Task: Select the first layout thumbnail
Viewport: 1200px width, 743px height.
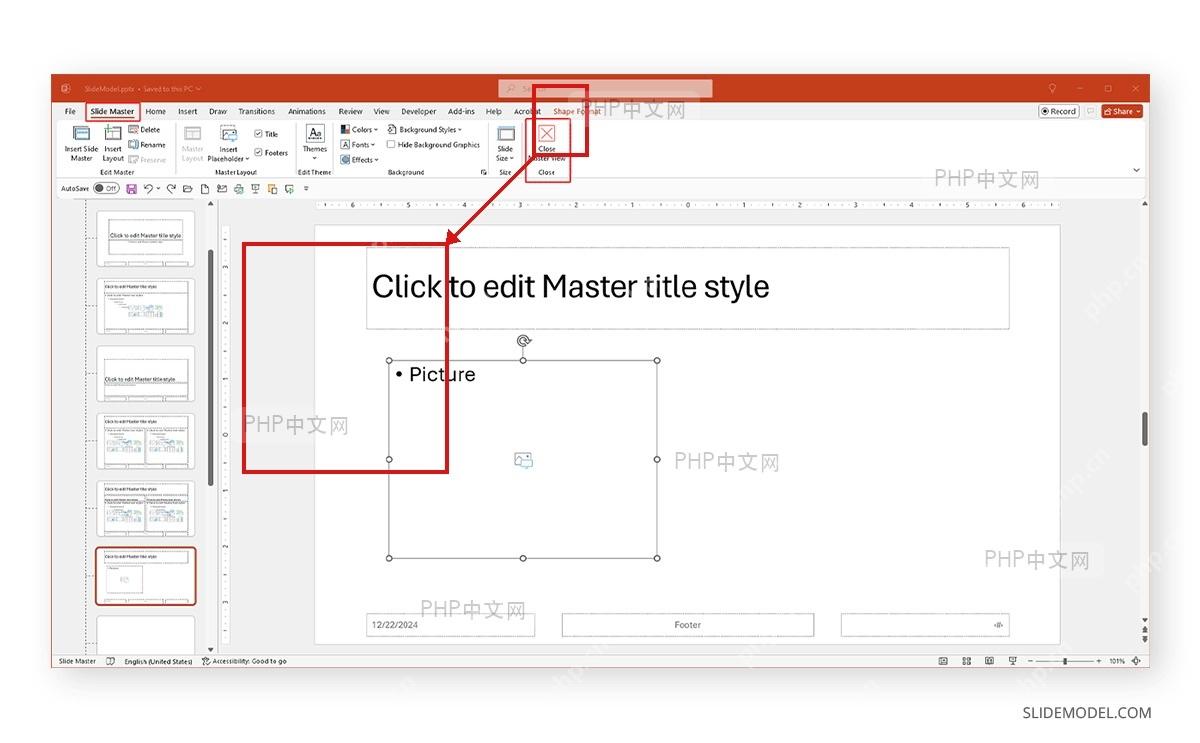Action: point(146,238)
